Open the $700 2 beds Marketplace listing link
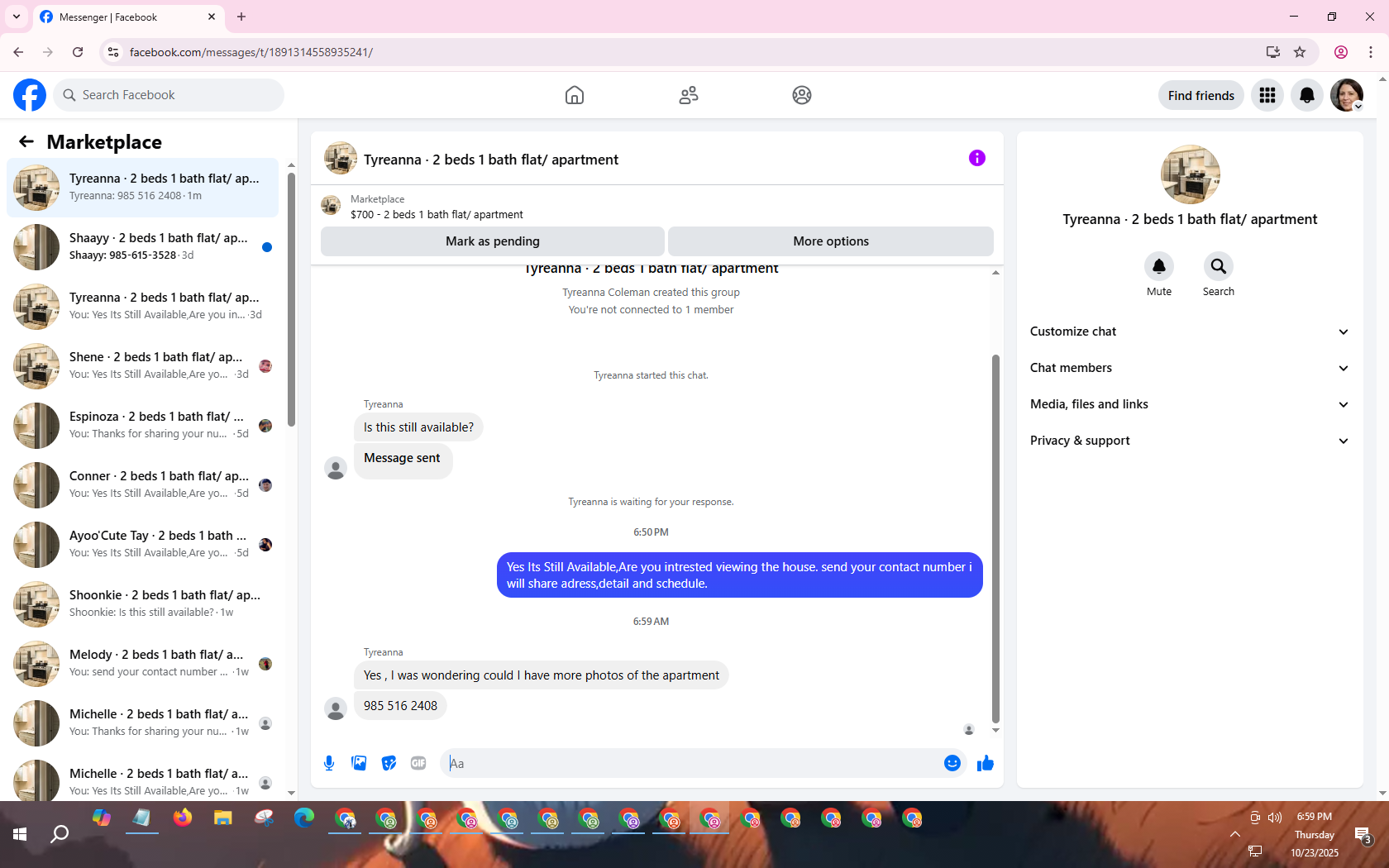The image size is (1389, 868). point(437,214)
